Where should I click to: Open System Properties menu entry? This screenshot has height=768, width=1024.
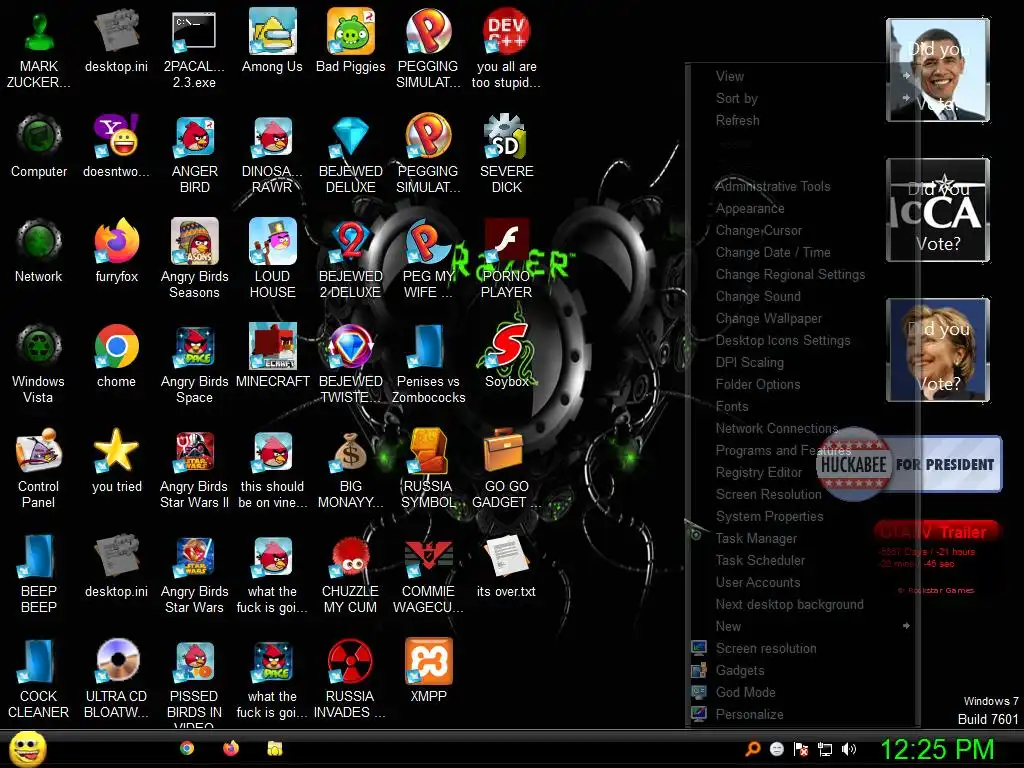802,516
